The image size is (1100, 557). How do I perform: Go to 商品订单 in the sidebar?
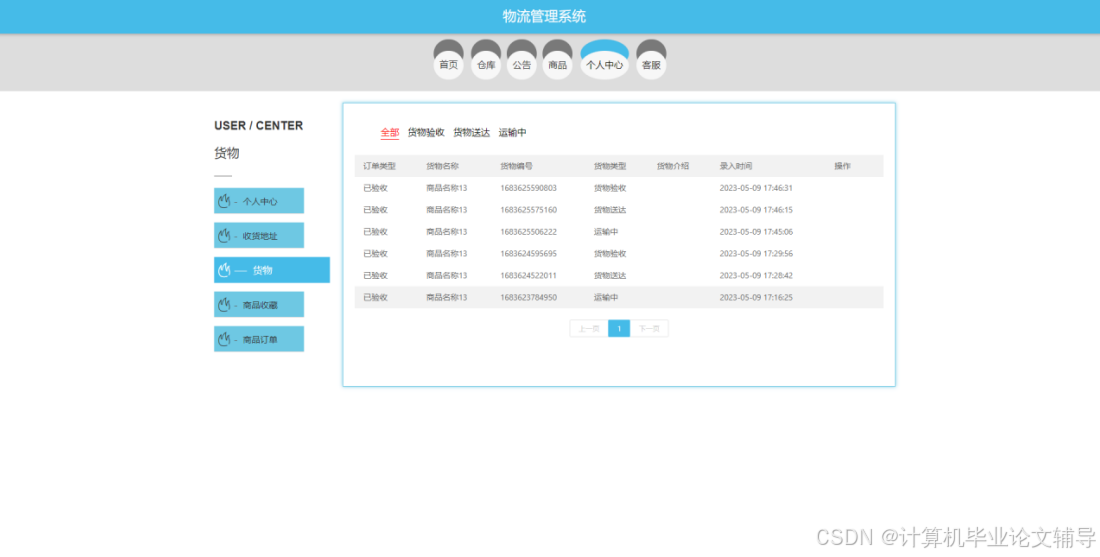(259, 339)
